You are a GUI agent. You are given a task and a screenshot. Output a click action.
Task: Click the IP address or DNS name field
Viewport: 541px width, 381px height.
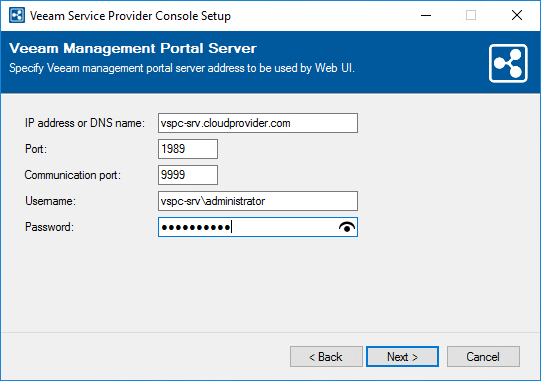[x=258, y=123]
